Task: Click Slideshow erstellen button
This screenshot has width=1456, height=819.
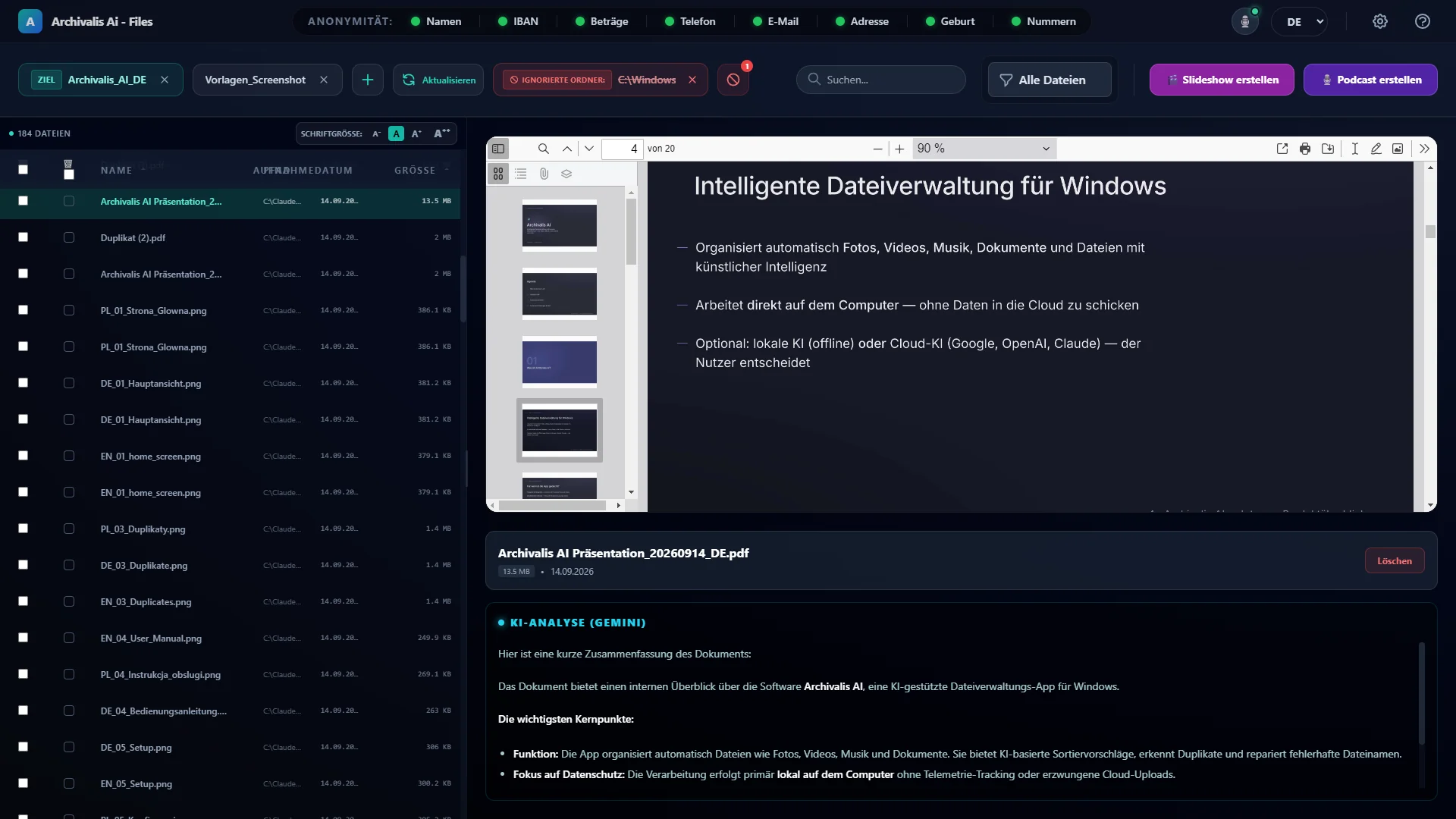Action: [x=1222, y=80]
